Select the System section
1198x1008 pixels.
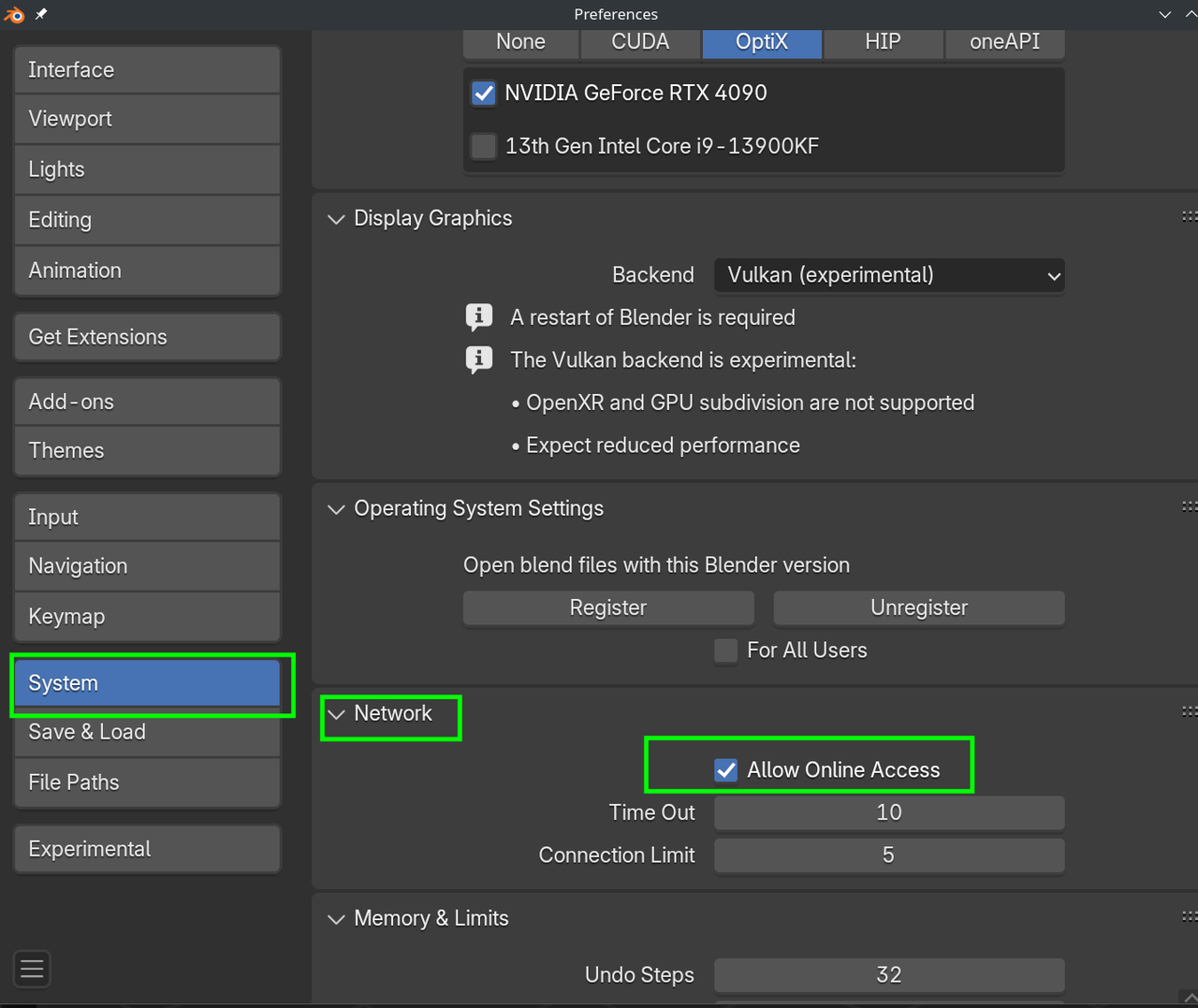(x=147, y=683)
